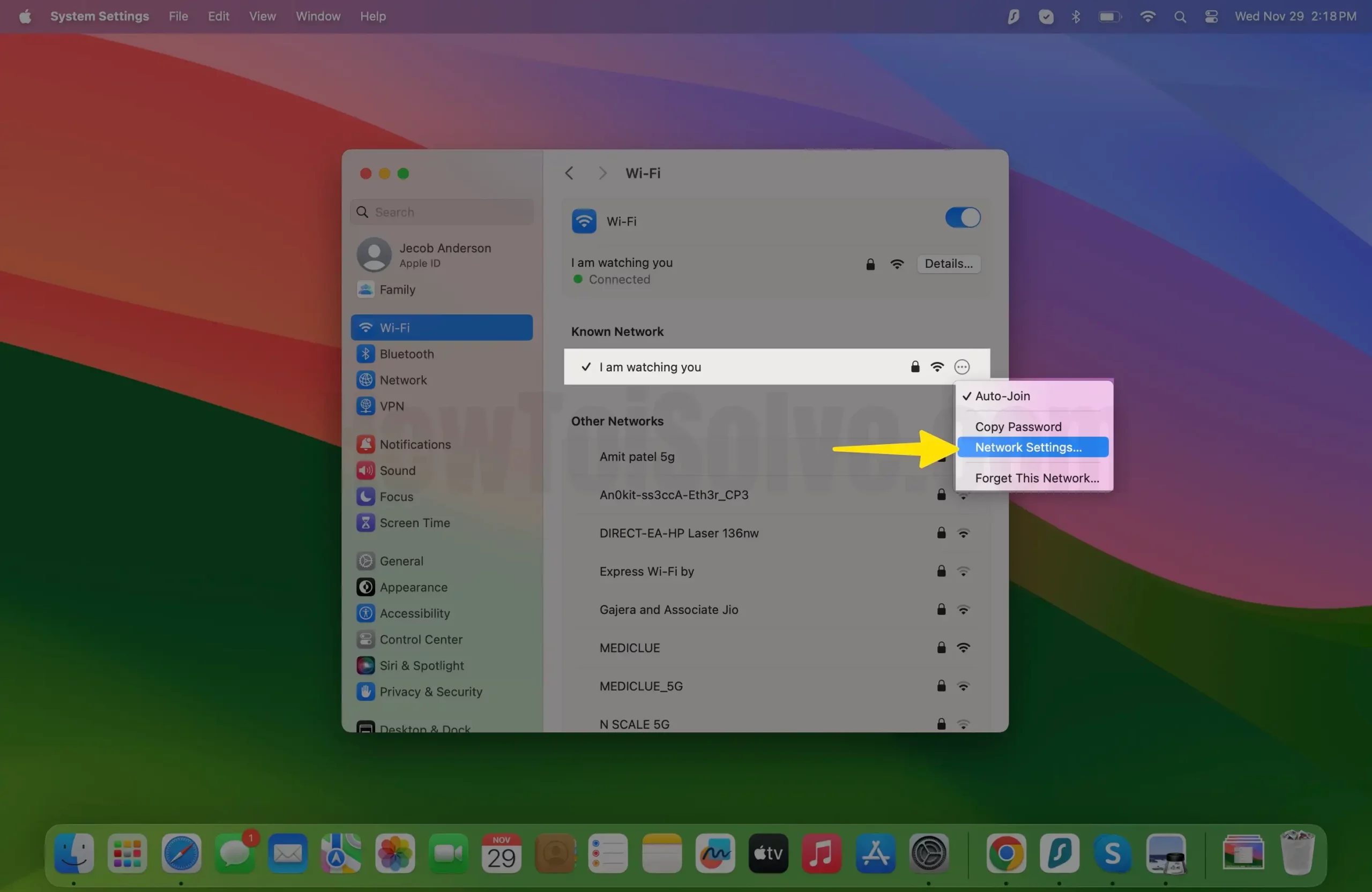Open Bluetooth settings in the sidebar
The height and width of the screenshot is (892, 1372).
[x=406, y=354]
